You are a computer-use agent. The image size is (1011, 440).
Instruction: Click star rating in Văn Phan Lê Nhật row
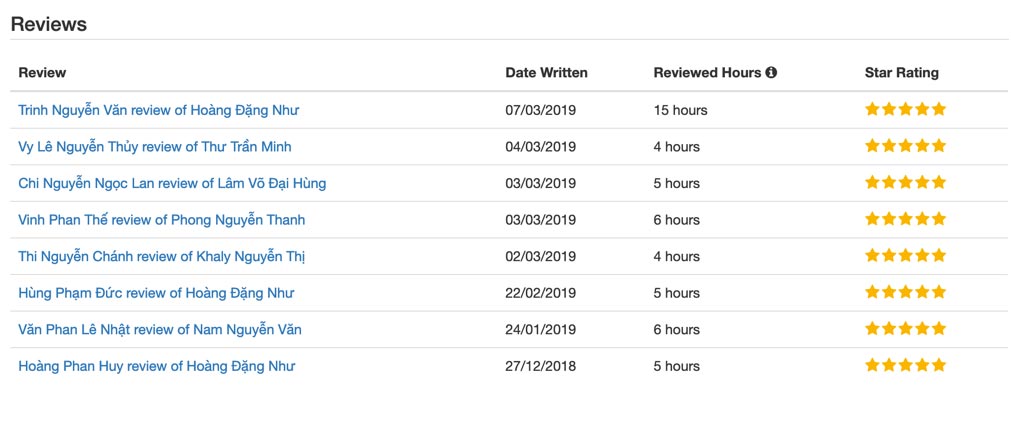pyautogui.click(x=905, y=329)
